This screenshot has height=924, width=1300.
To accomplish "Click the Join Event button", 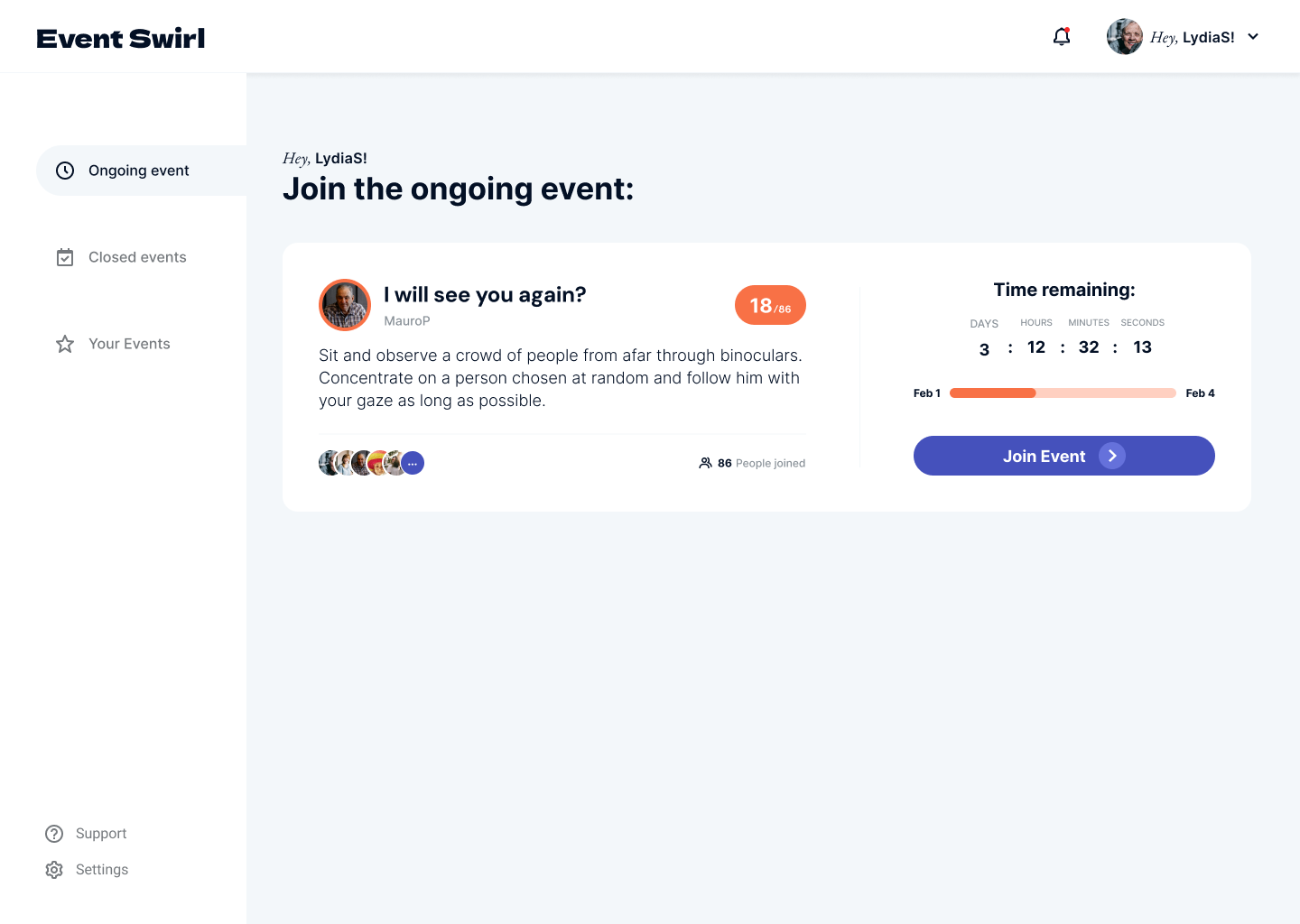I will tap(1064, 456).
